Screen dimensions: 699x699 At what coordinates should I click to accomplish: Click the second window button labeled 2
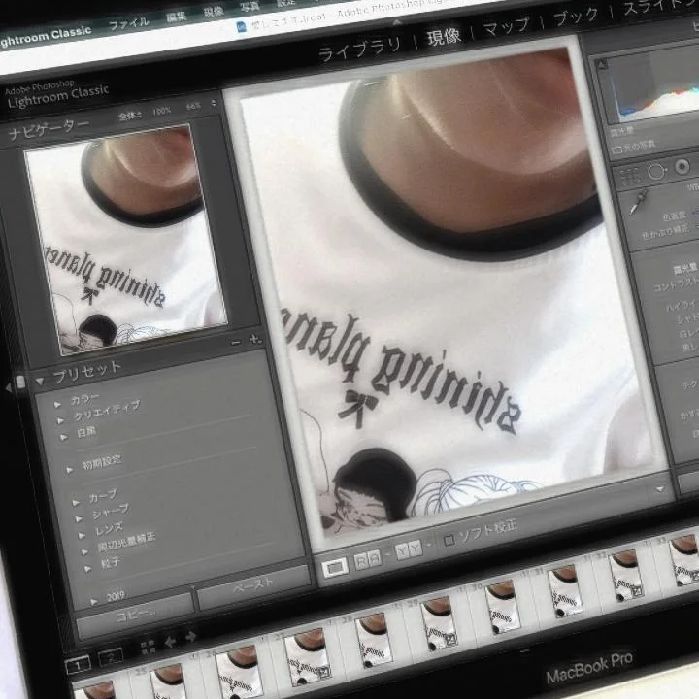[110, 658]
